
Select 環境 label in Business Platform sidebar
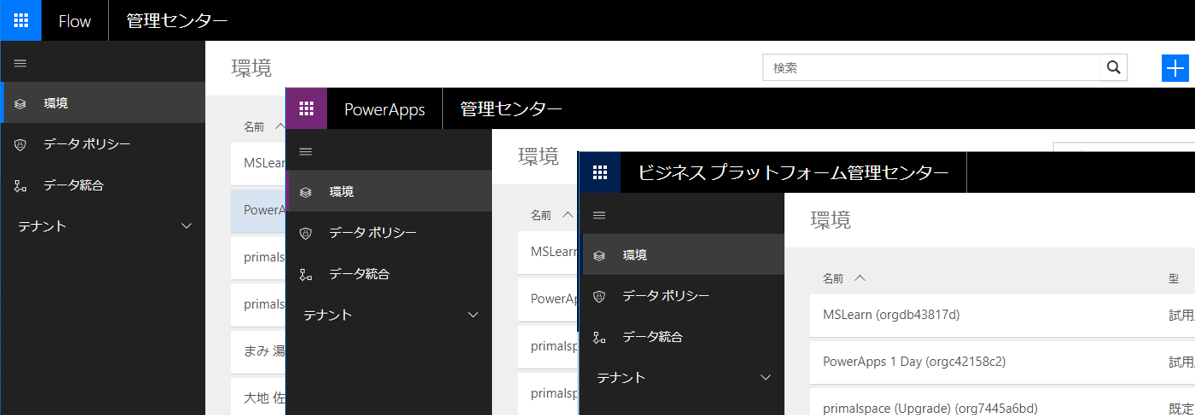pyautogui.click(x=635, y=256)
